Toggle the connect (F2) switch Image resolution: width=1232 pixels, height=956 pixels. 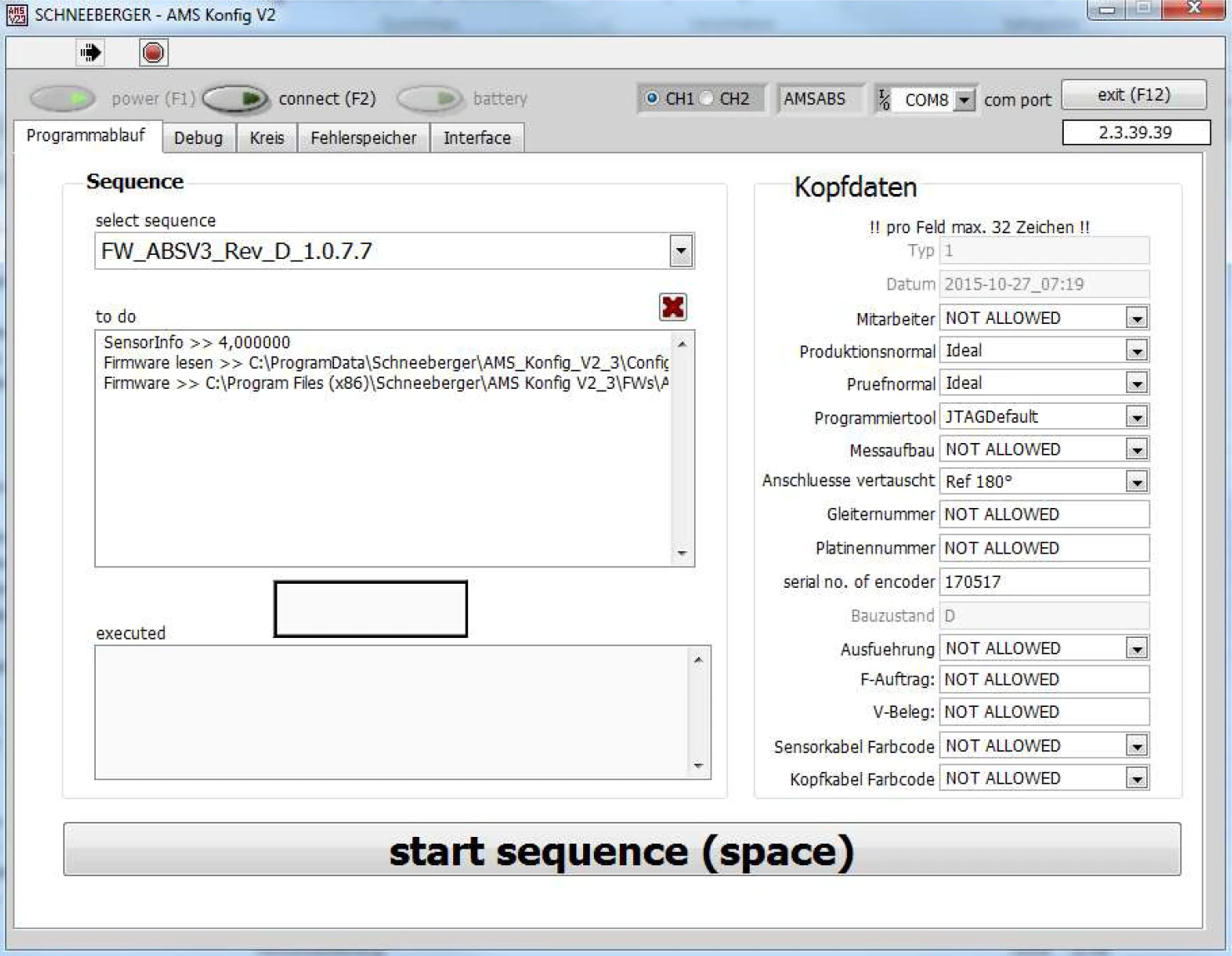click(x=236, y=99)
